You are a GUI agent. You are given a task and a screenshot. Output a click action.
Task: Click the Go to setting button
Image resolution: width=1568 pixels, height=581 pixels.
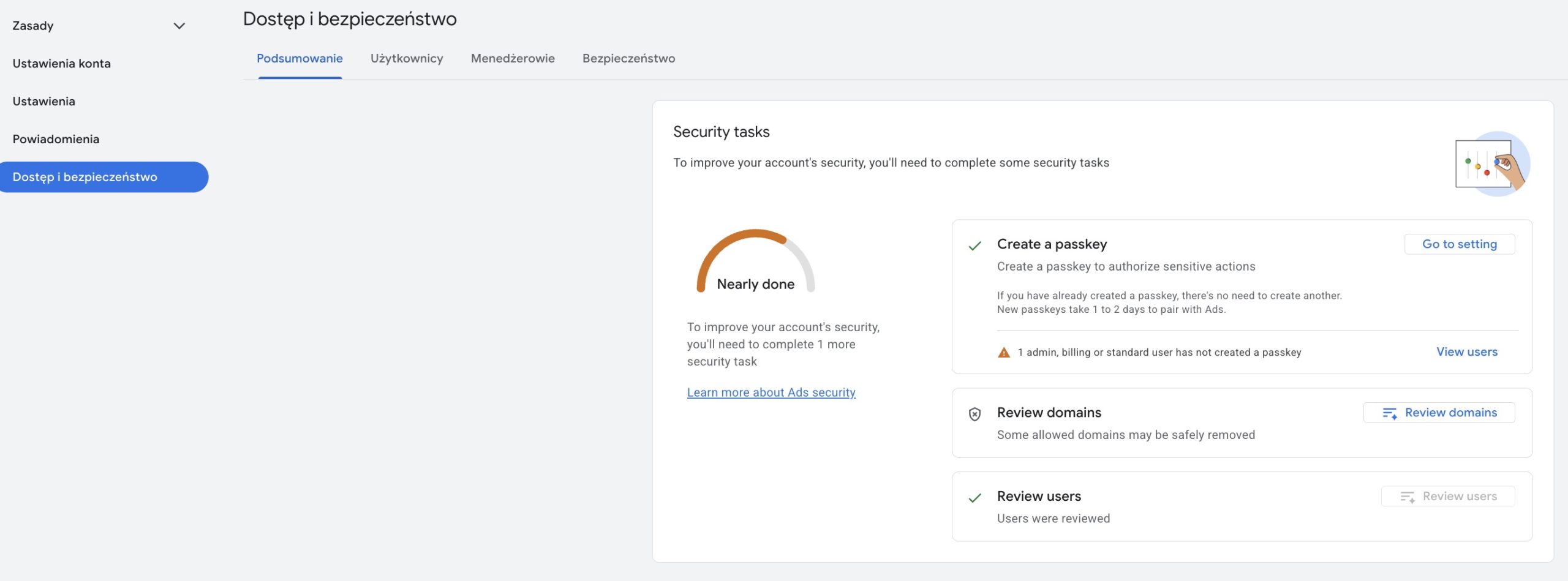click(1460, 244)
